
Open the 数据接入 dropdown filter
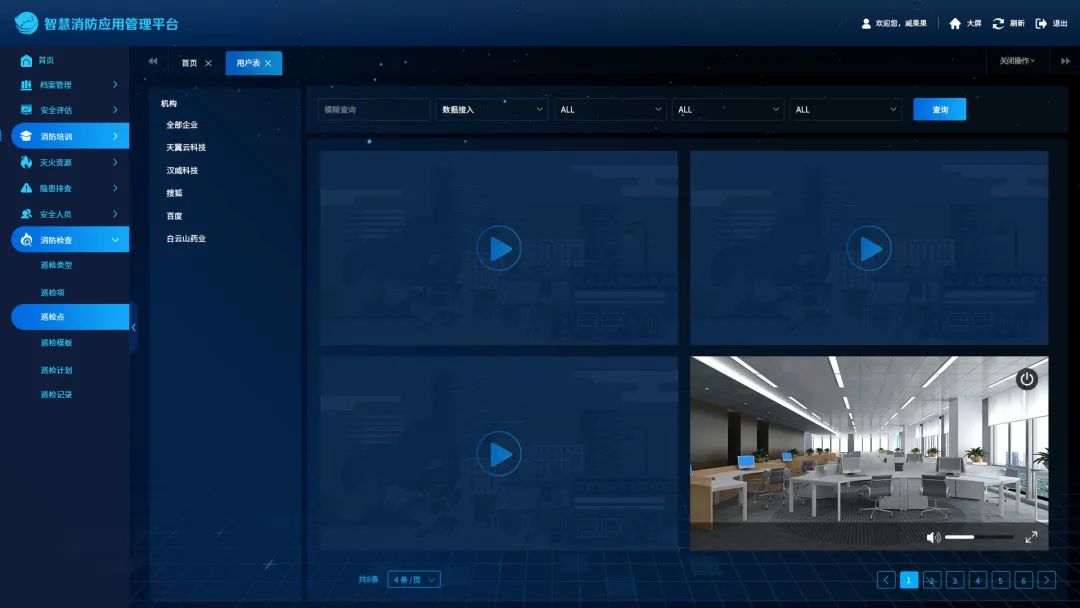tap(492, 109)
